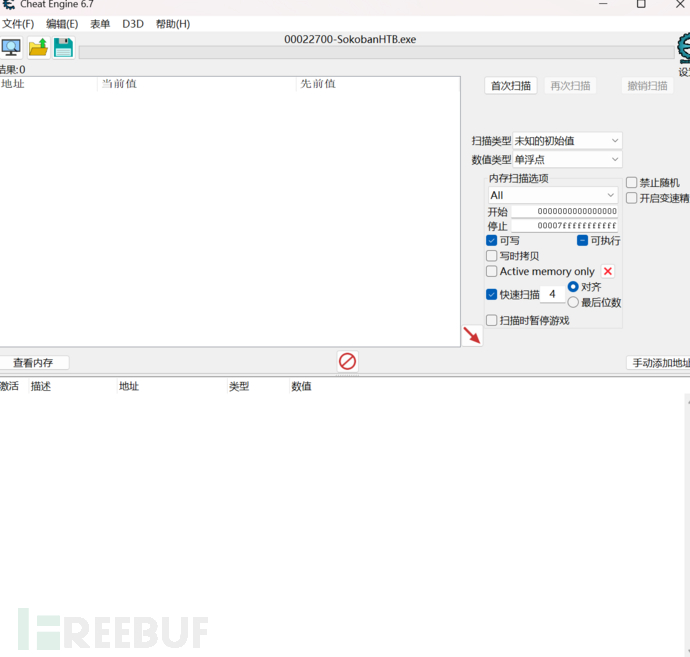The image size is (690, 657).
Task: Click the 停止 stop address field
Action: 565,226
